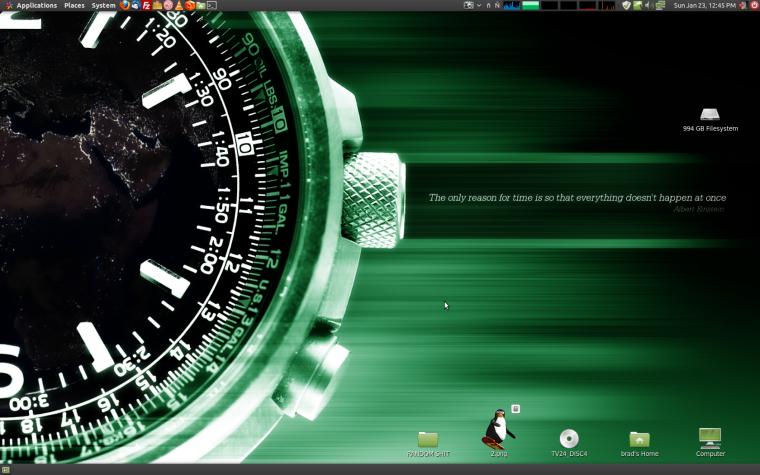The image size is (760, 475).
Task: Select the brad's Home folder icon
Action: click(639, 443)
